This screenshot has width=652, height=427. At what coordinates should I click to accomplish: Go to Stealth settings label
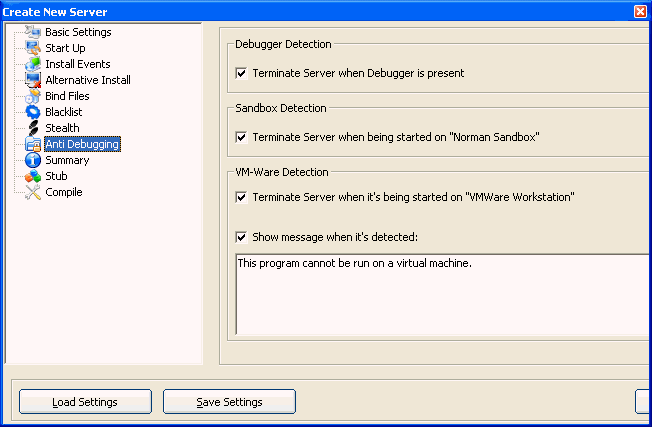(x=62, y=128)
